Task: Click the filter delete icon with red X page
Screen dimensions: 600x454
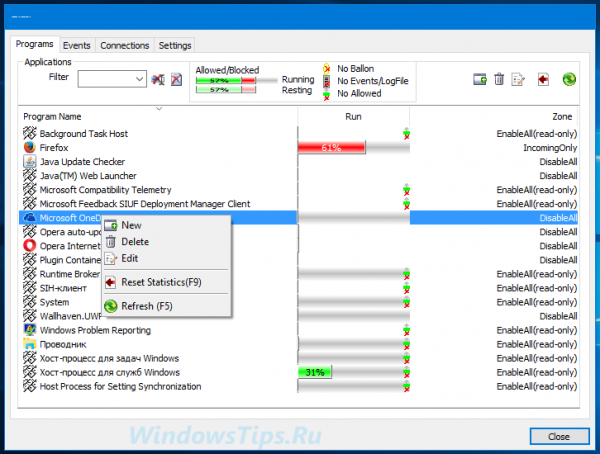Action: click(176, 80)
